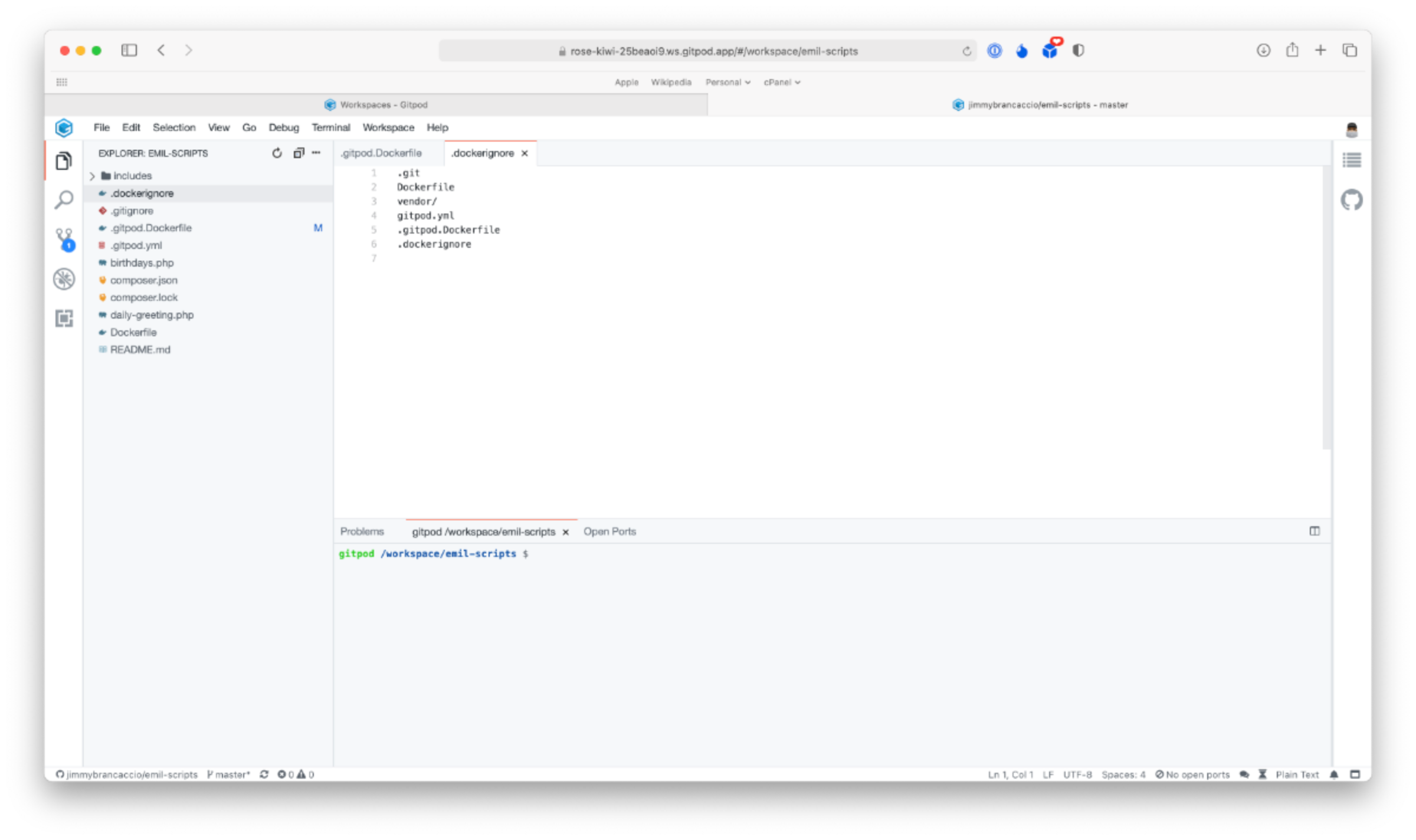Toggle the terminal panel split layout icon

(x=1315, y=531)
